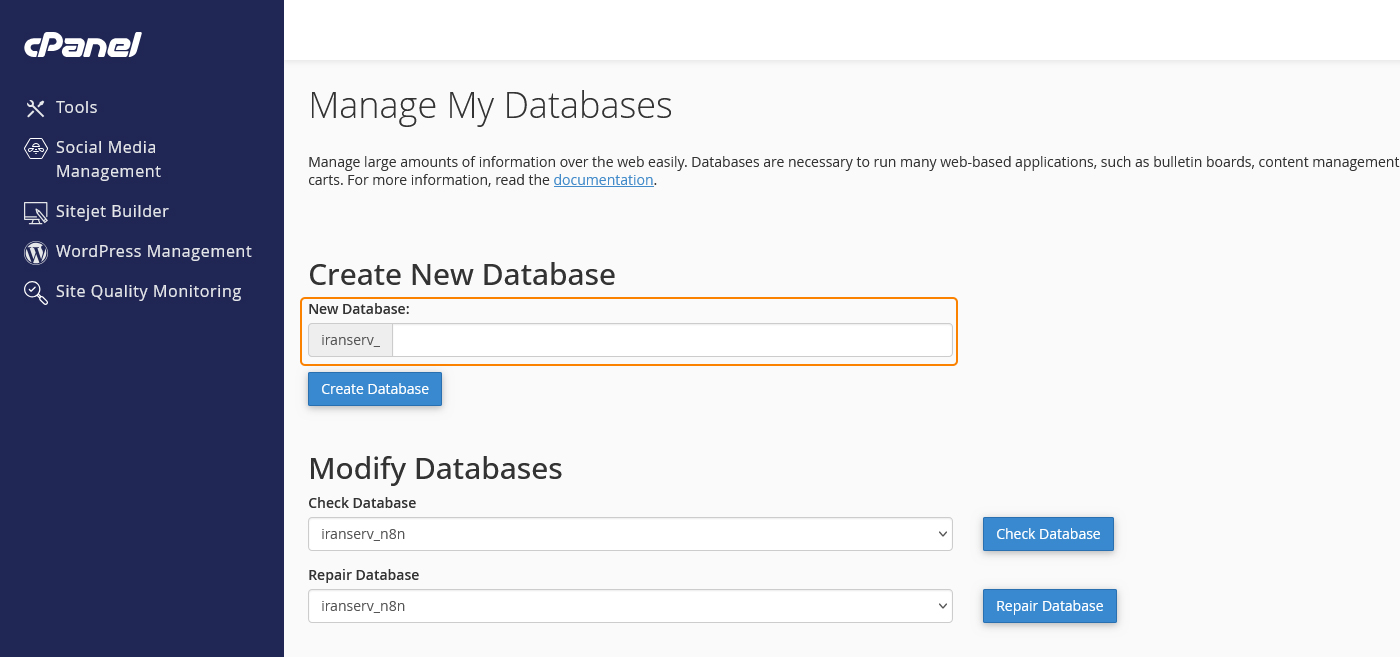Screen dimensions: 1400x657
Task: Select iranserv_n8n in the Check Database dropdown
Action: 630,533
